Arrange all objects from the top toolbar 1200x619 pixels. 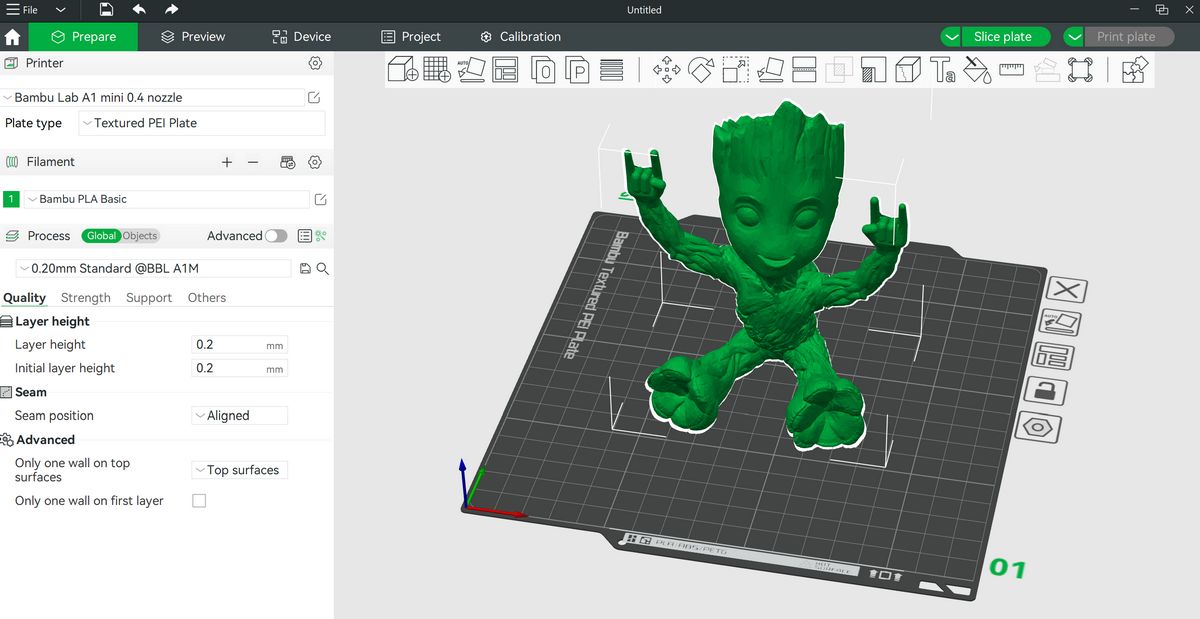click(x=505, y=70)
